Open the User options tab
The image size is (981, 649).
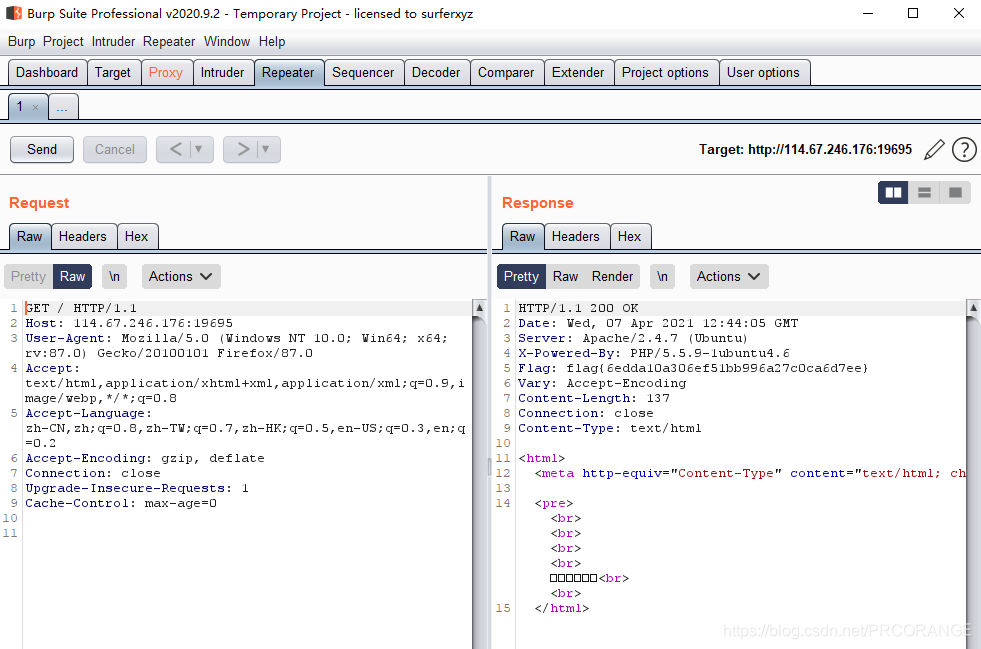point(763,73)
